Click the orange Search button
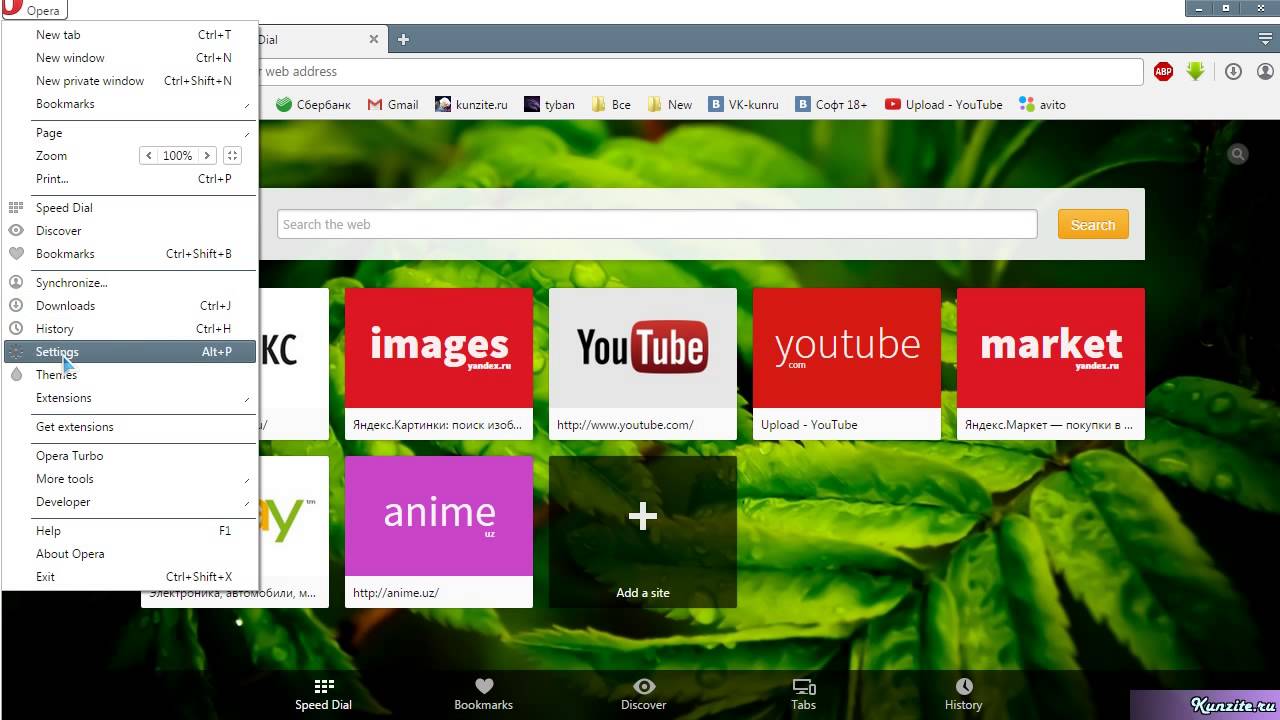The height and width of the screenshot is (720, 1280). click(1093, 225)
